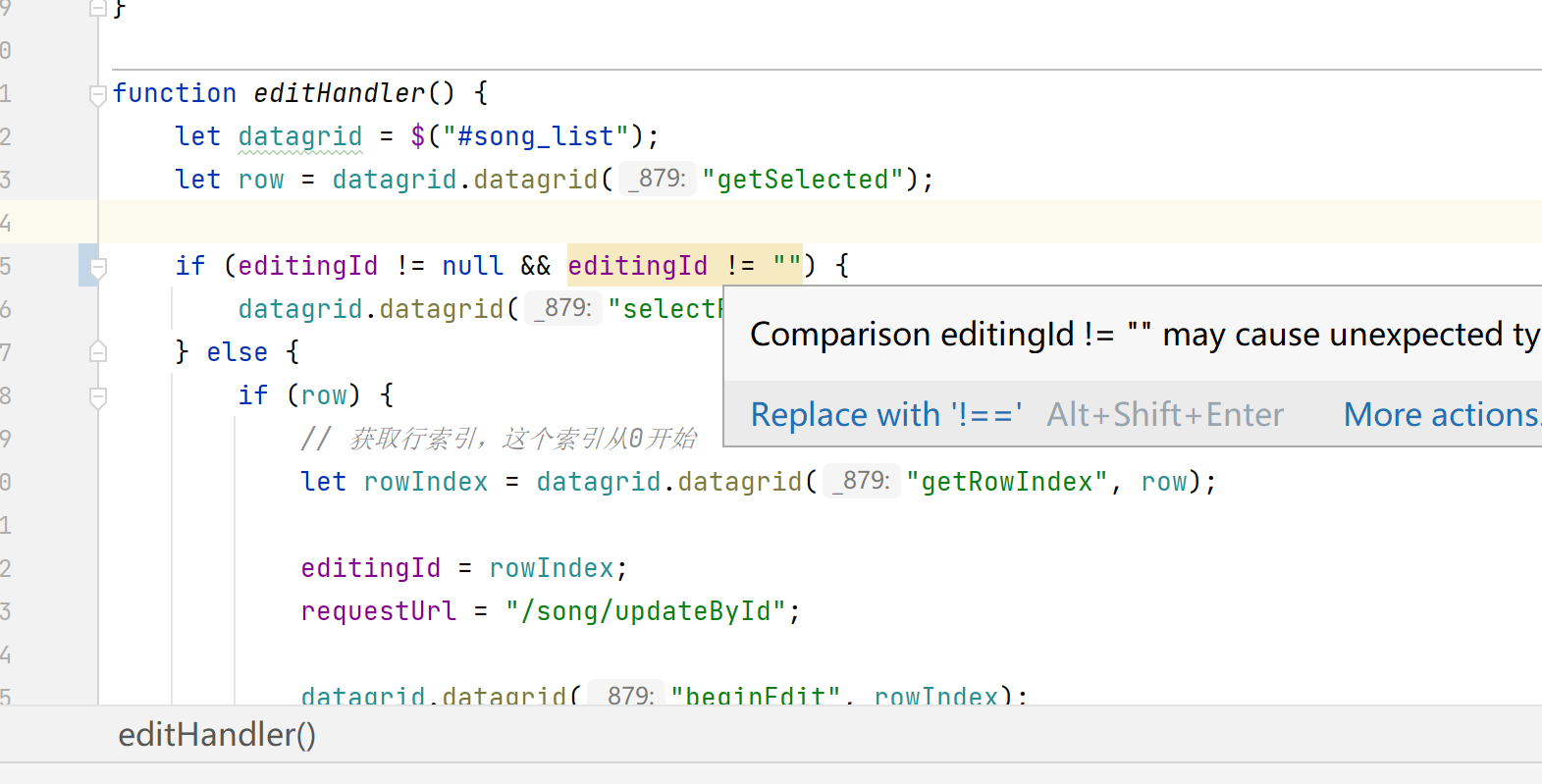Screen dimensions: 1542x784
Task: Click the "beginEdit" string at bottom
Action: coord(756,695)
